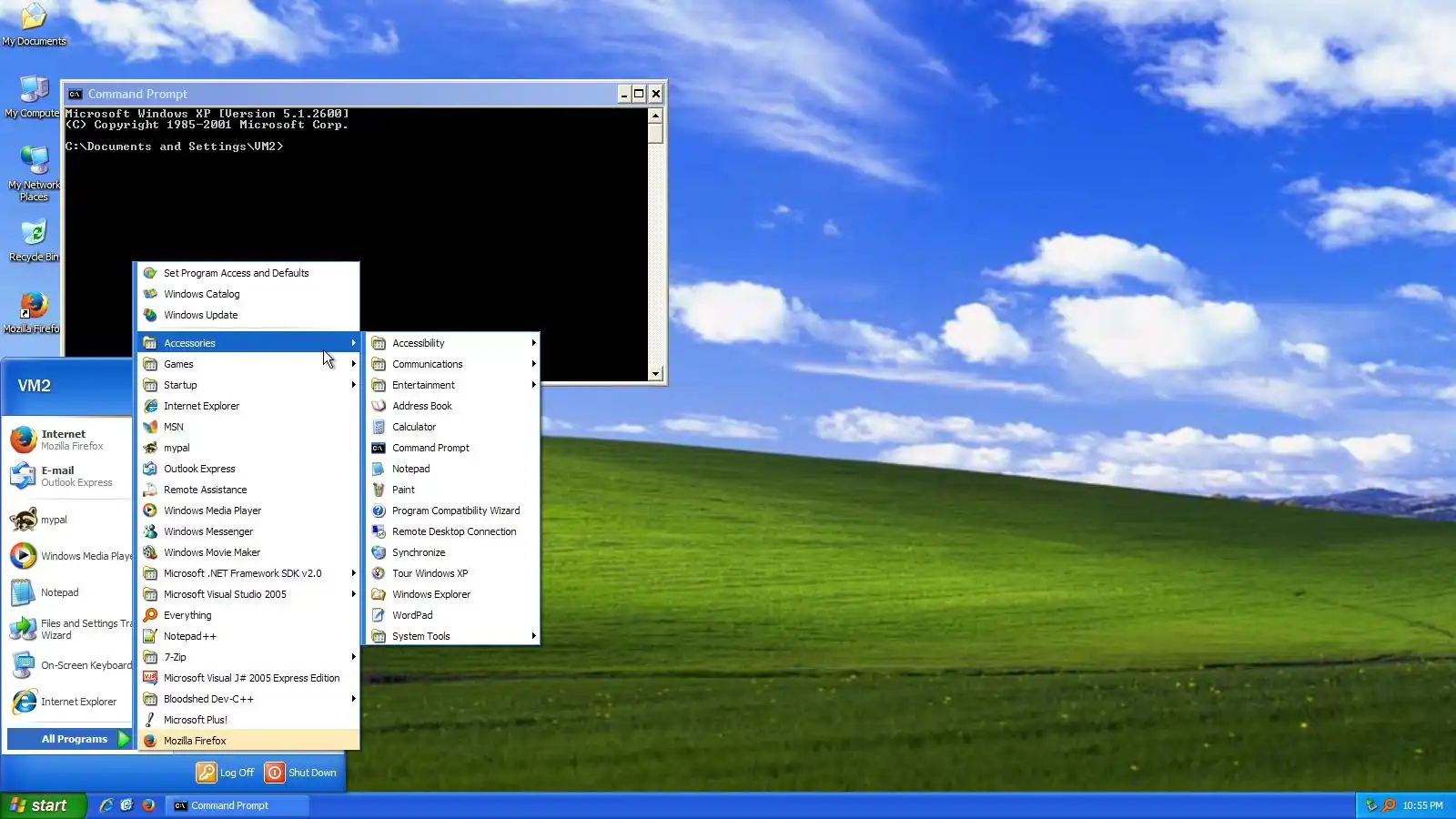Click Remote Desktop Connection icon in Accessories
This screenshot has height=819, width=1456.
click(x=379, y=531)
